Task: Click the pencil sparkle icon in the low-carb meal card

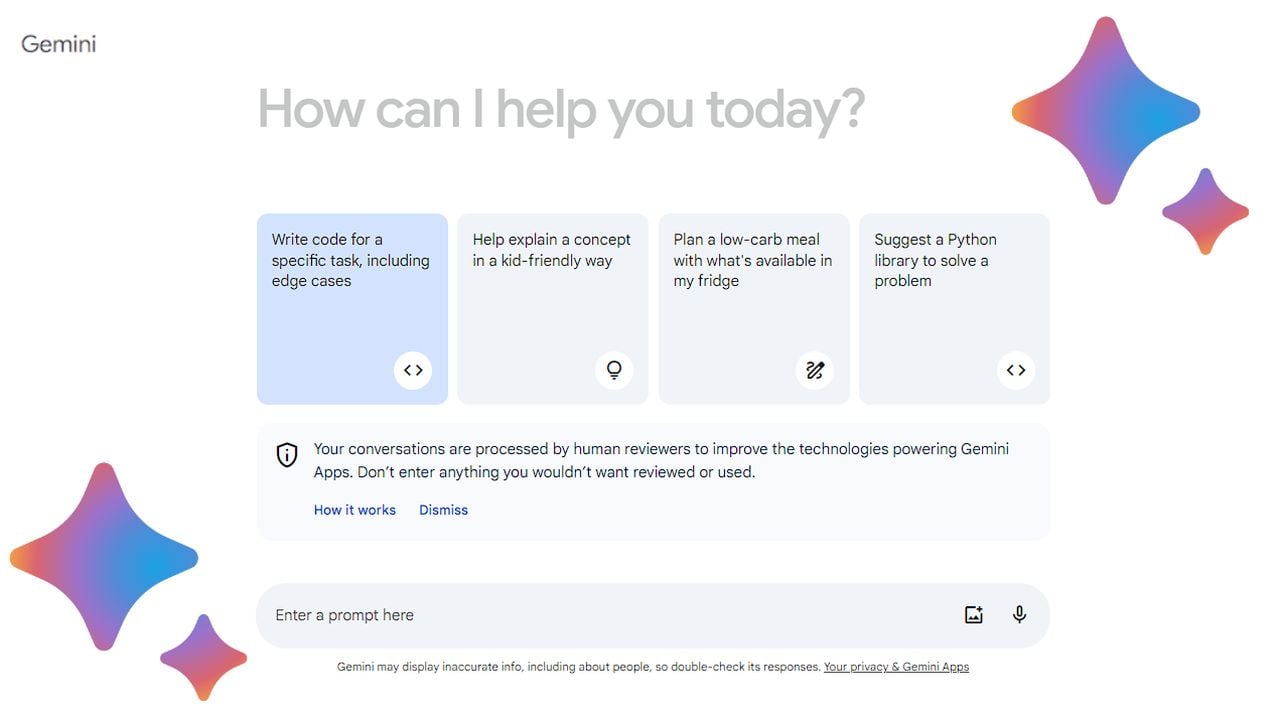Action: point(815,370)
